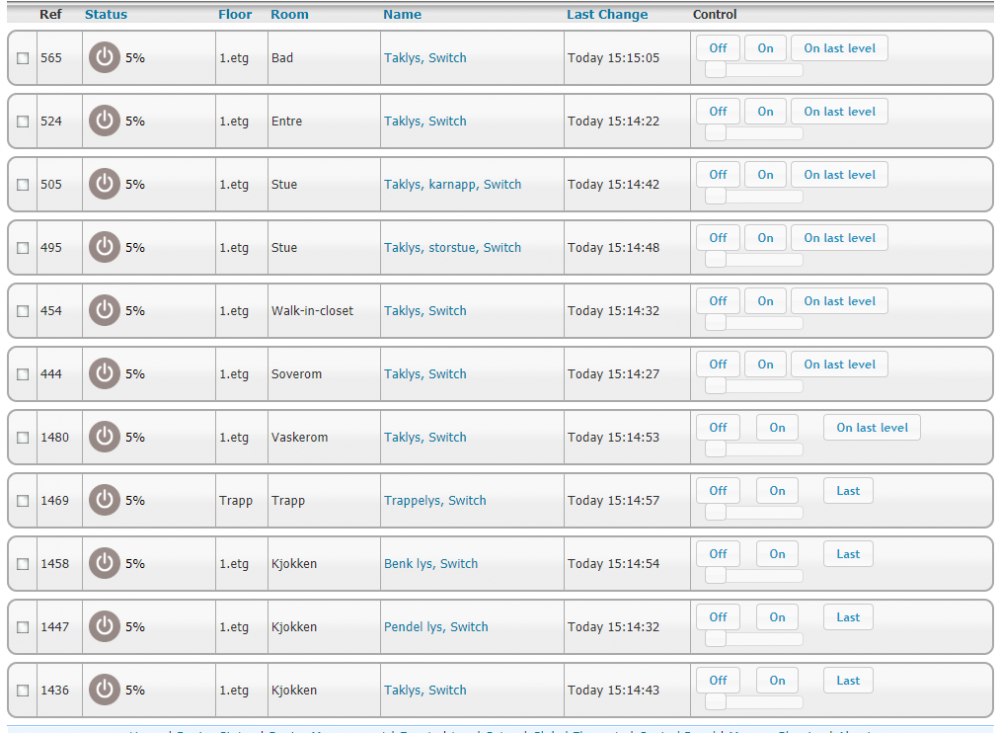
Task: Click the Trapp row power icon
Action: 104,500
